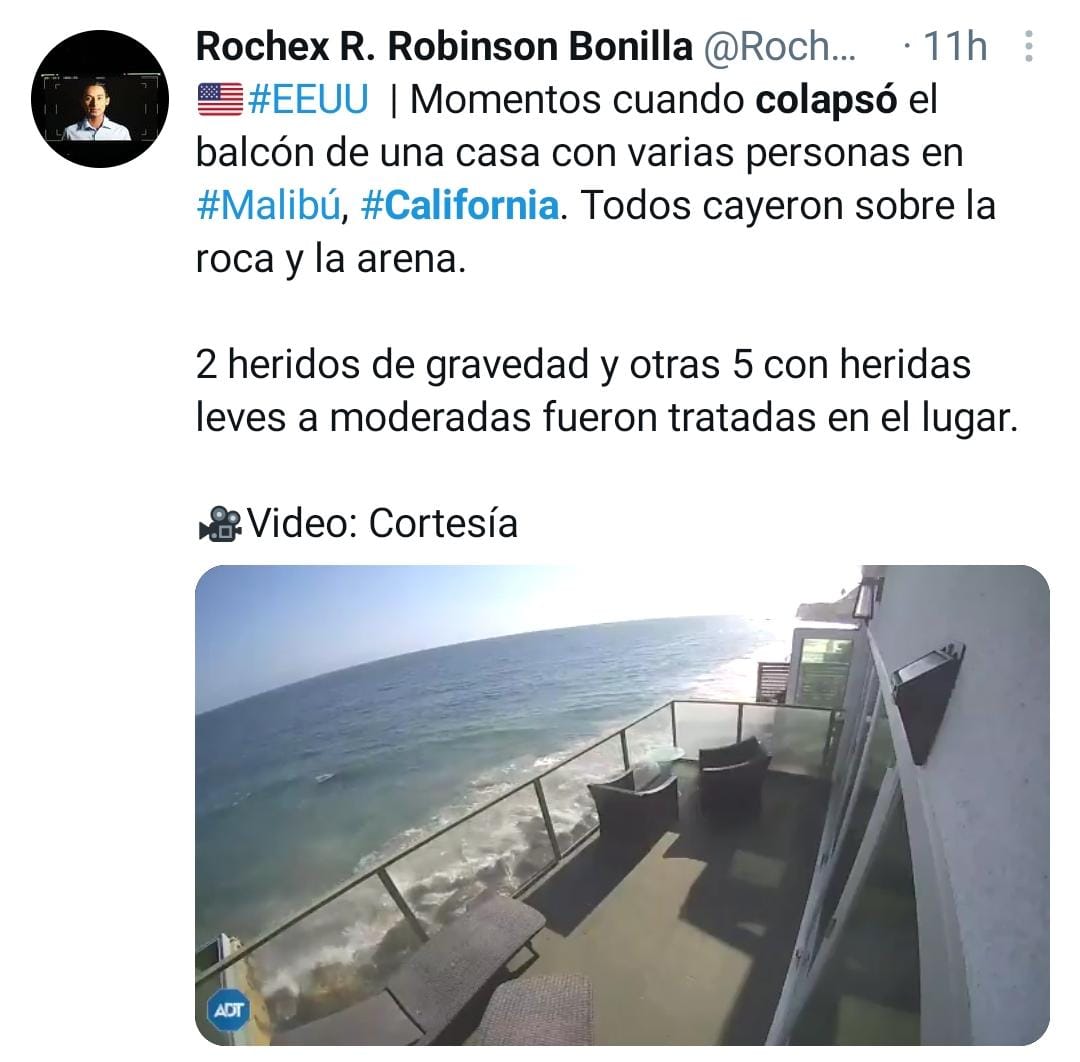Click the US flag emoji

pos(220,99)
